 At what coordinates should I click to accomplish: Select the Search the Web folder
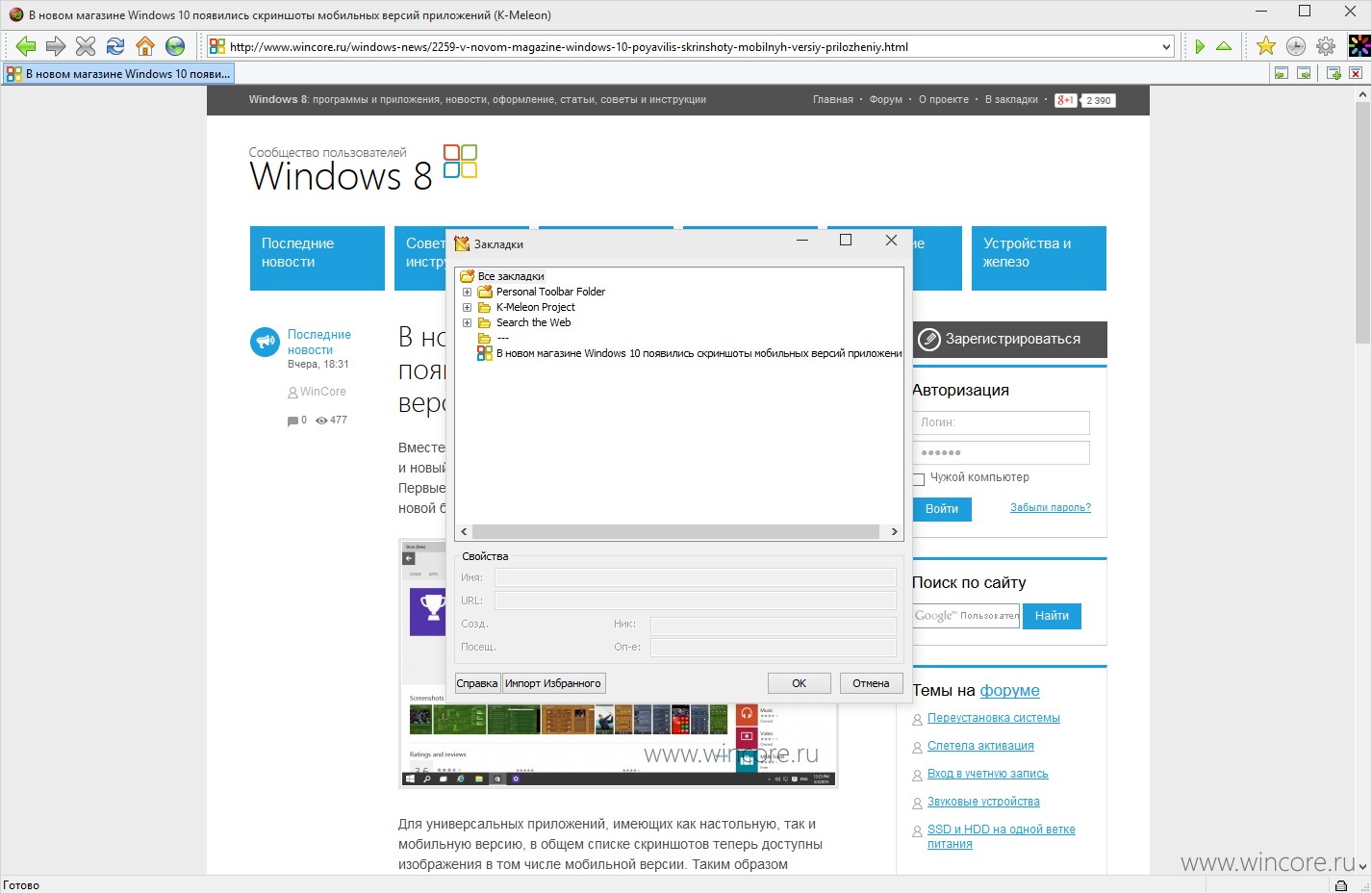(x=533, y=322)
